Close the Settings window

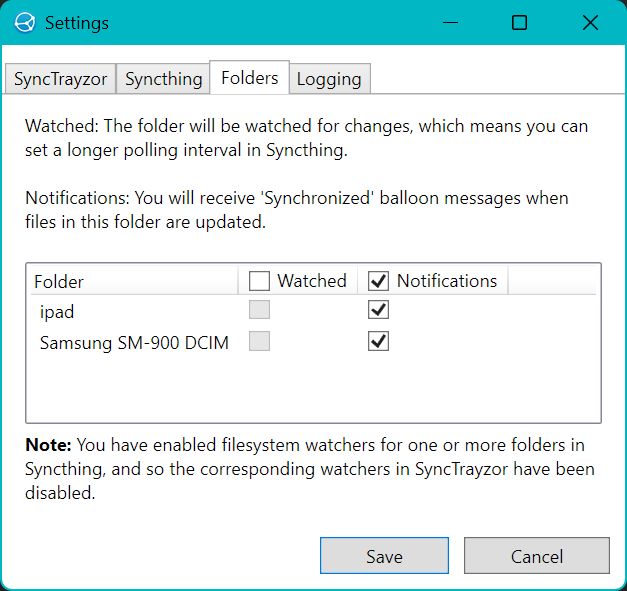[590, 22]
